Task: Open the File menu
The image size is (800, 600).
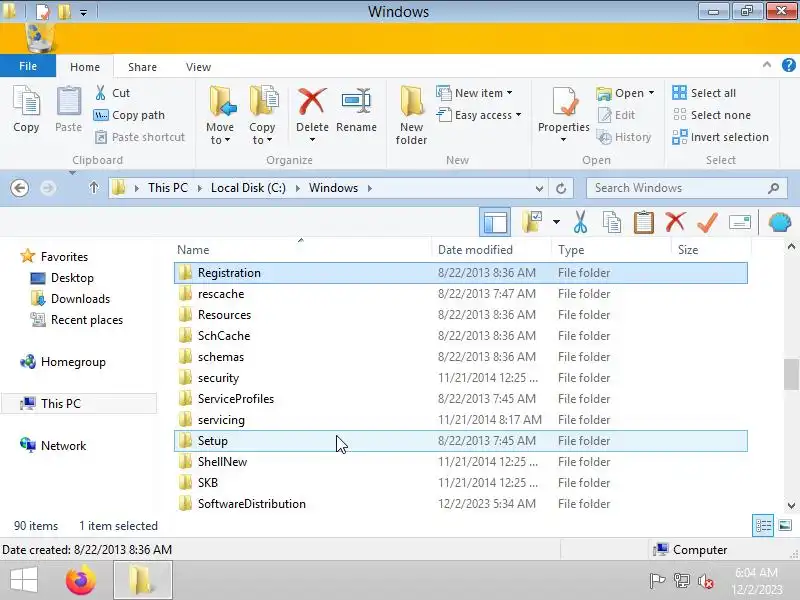Action: pos(28,66)
